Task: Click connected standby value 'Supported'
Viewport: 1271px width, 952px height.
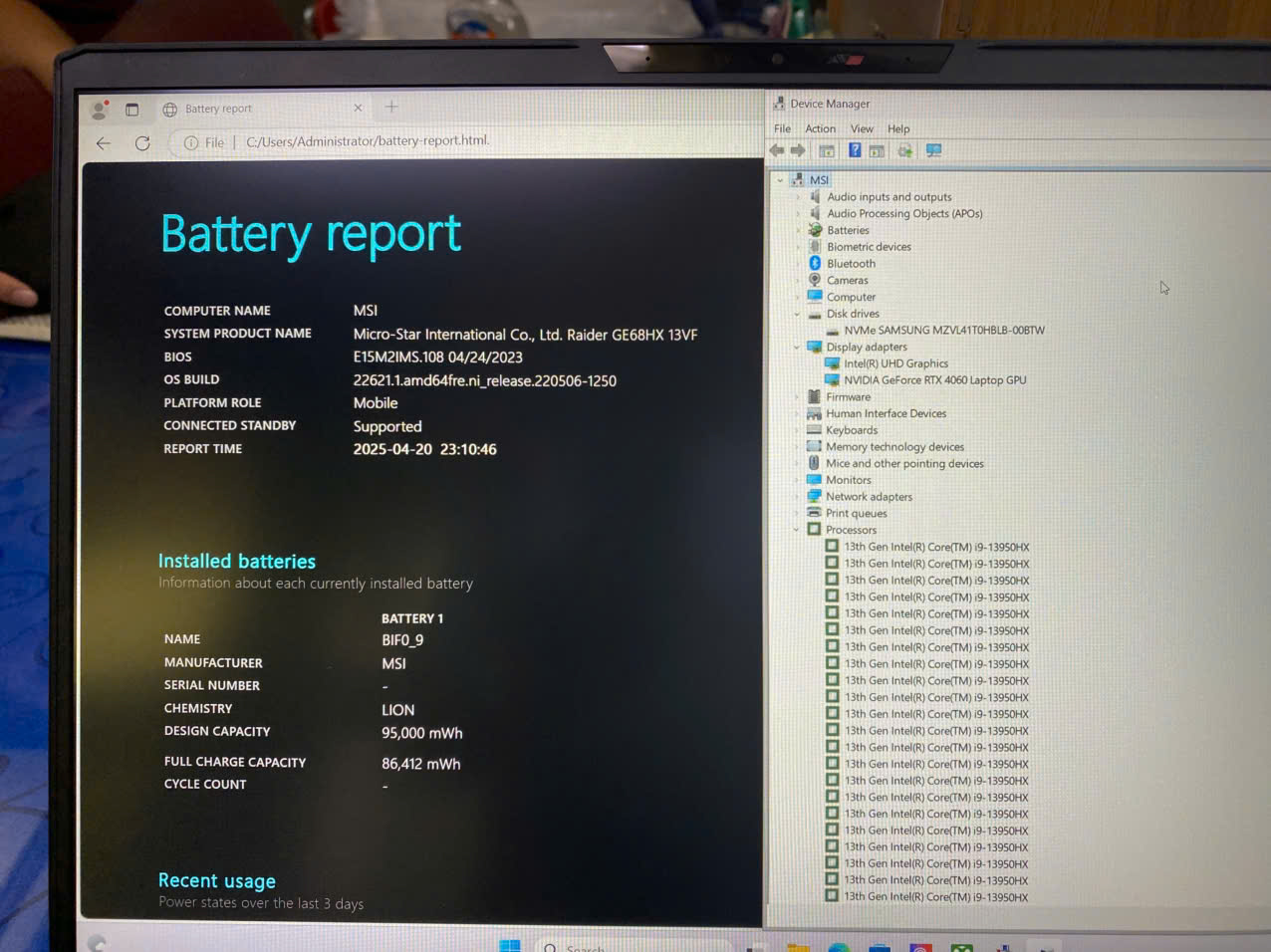Action: coord(387,426)
